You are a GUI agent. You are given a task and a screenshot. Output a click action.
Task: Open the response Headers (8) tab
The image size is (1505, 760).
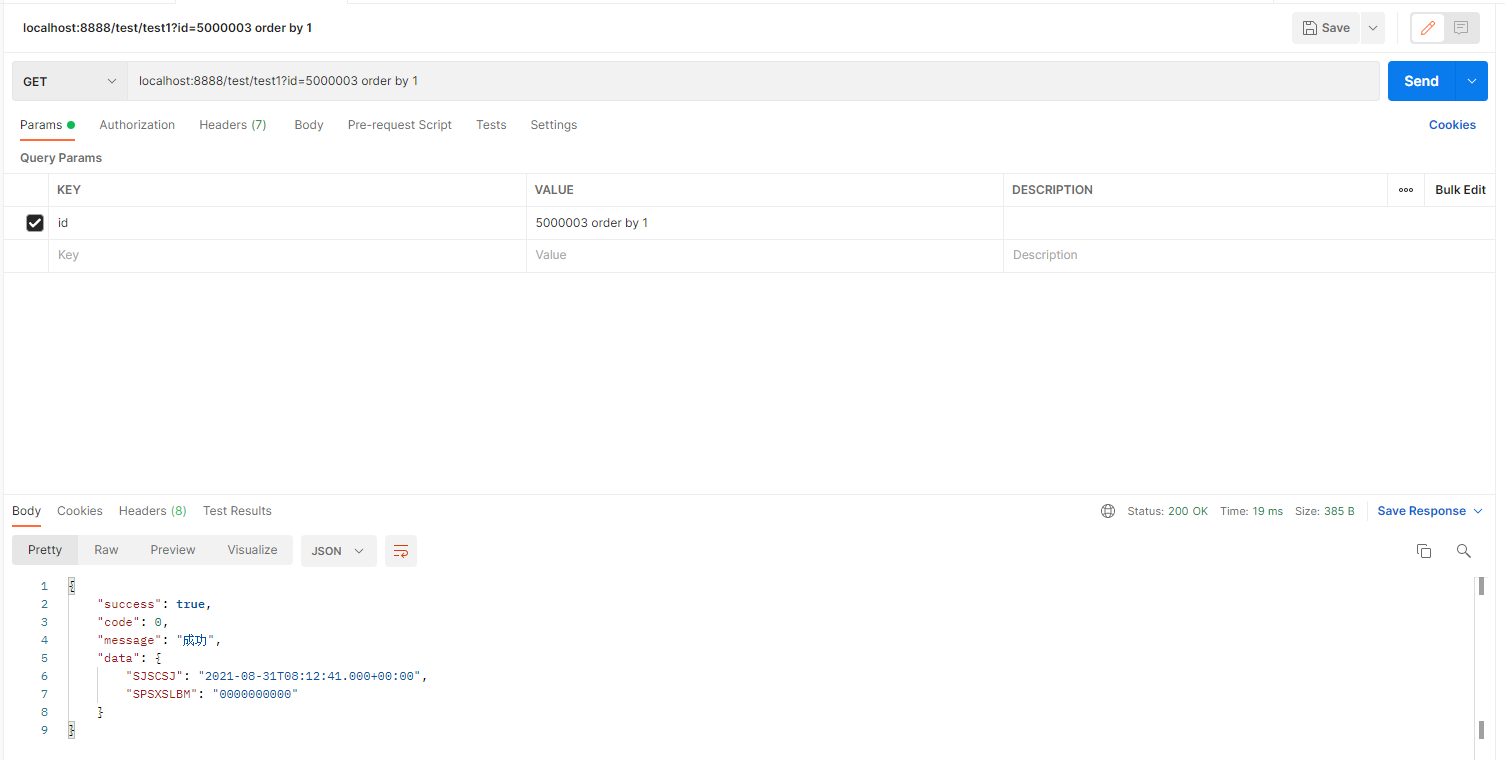[153, 511]
